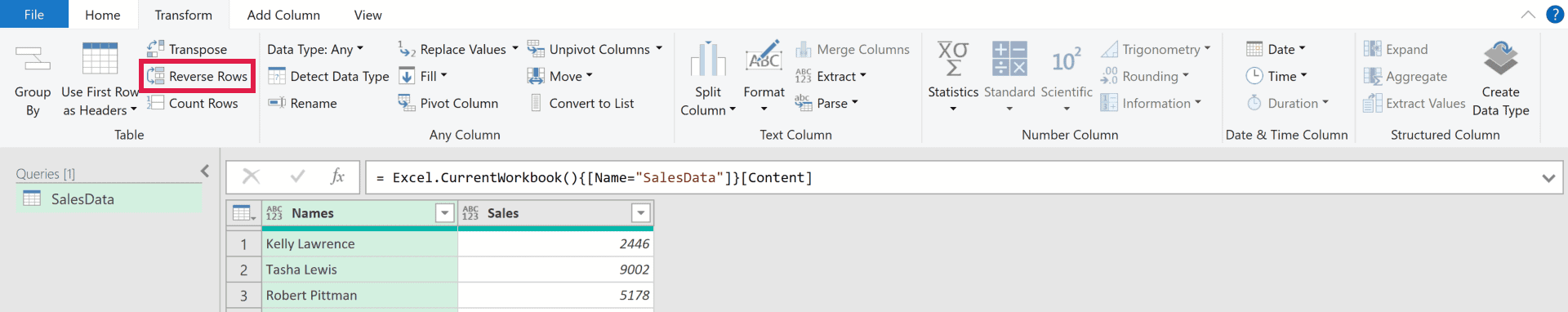This screenshot has width=1568, height=312.
Task: Expand Use First Row as Headers dropdown
Action: pyautogui.click(x=134, y=110)
